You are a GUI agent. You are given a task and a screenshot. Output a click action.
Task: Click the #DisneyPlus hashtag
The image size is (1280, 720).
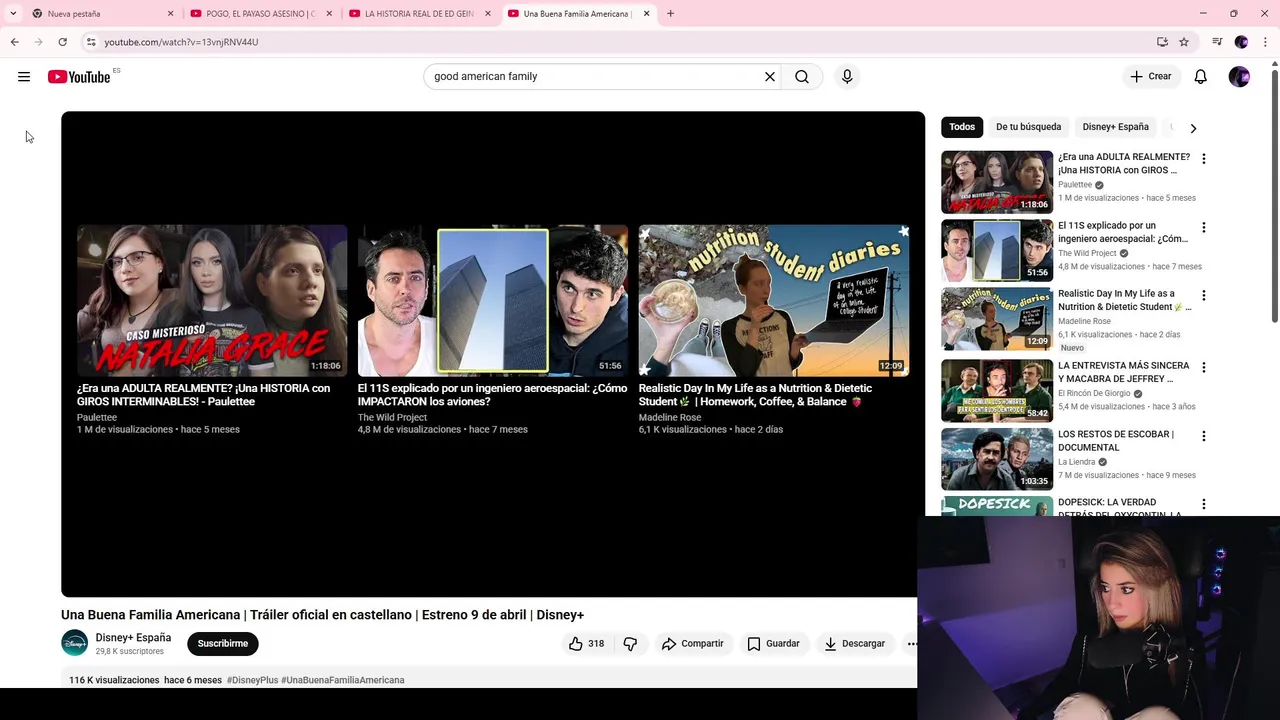(x=252, y=680)
